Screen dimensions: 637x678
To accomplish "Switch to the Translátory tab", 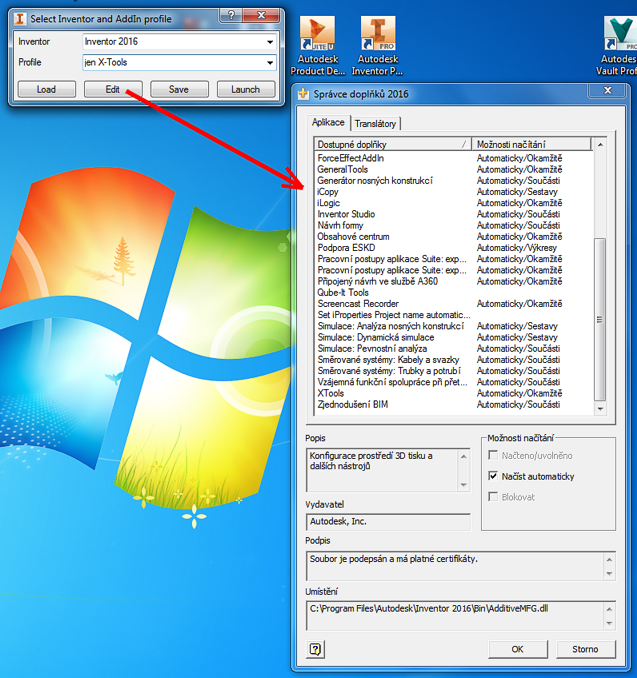I will tap(375, 124).
